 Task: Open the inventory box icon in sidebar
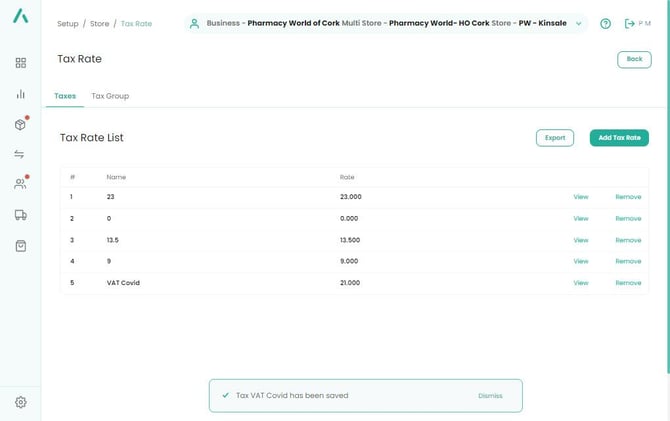pos(21,124)
